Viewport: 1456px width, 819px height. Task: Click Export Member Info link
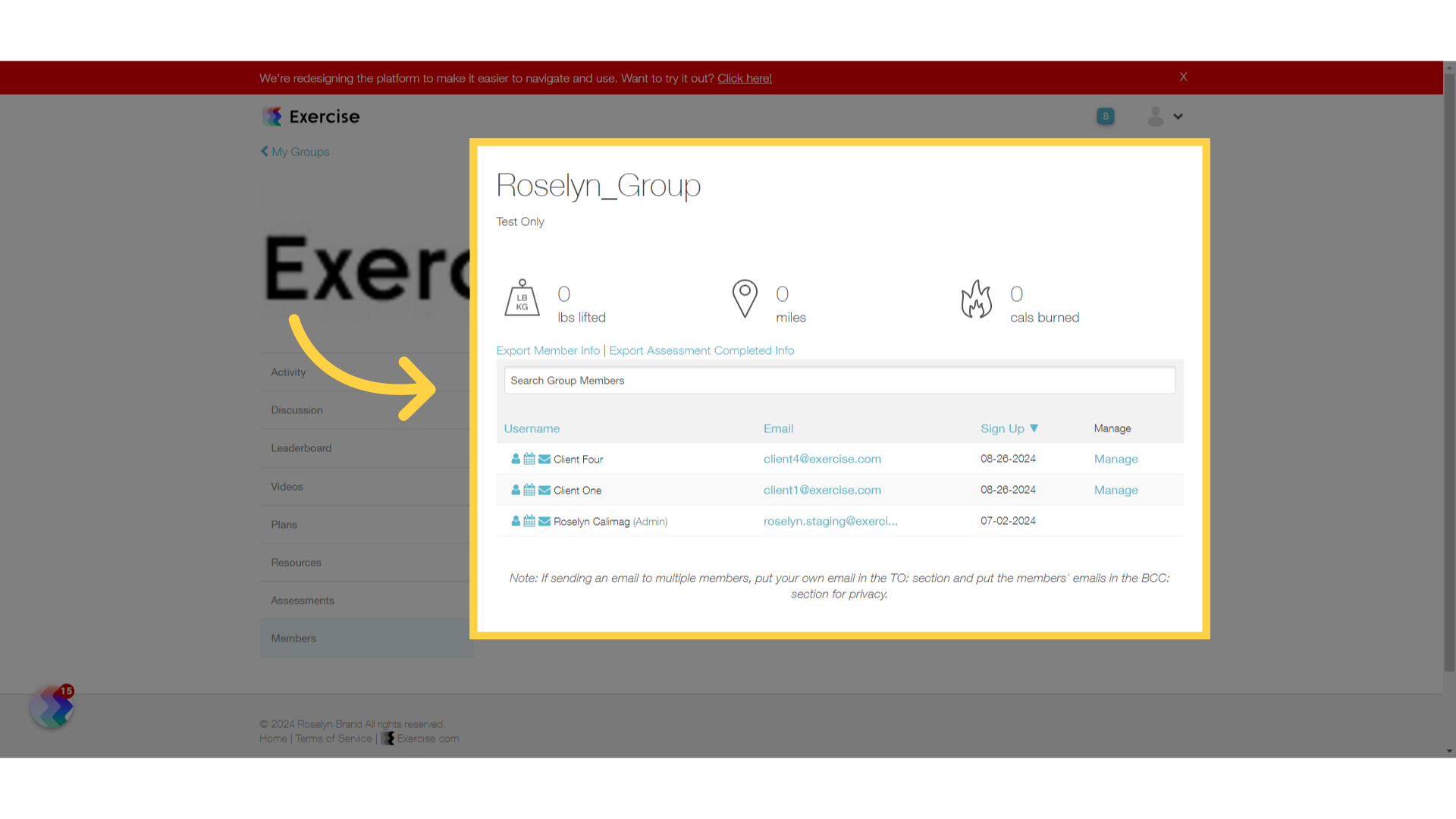point(548,350)
